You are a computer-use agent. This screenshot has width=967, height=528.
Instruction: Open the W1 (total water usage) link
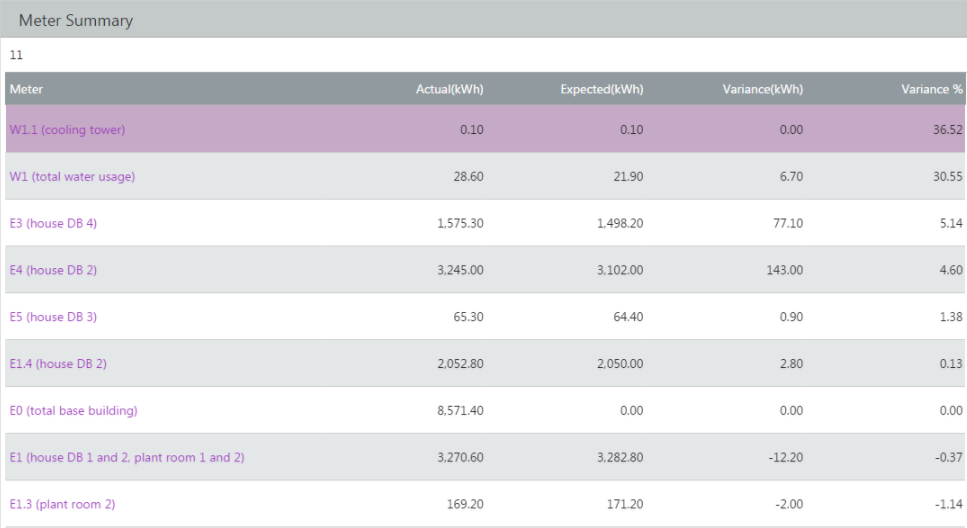[72, 176]
